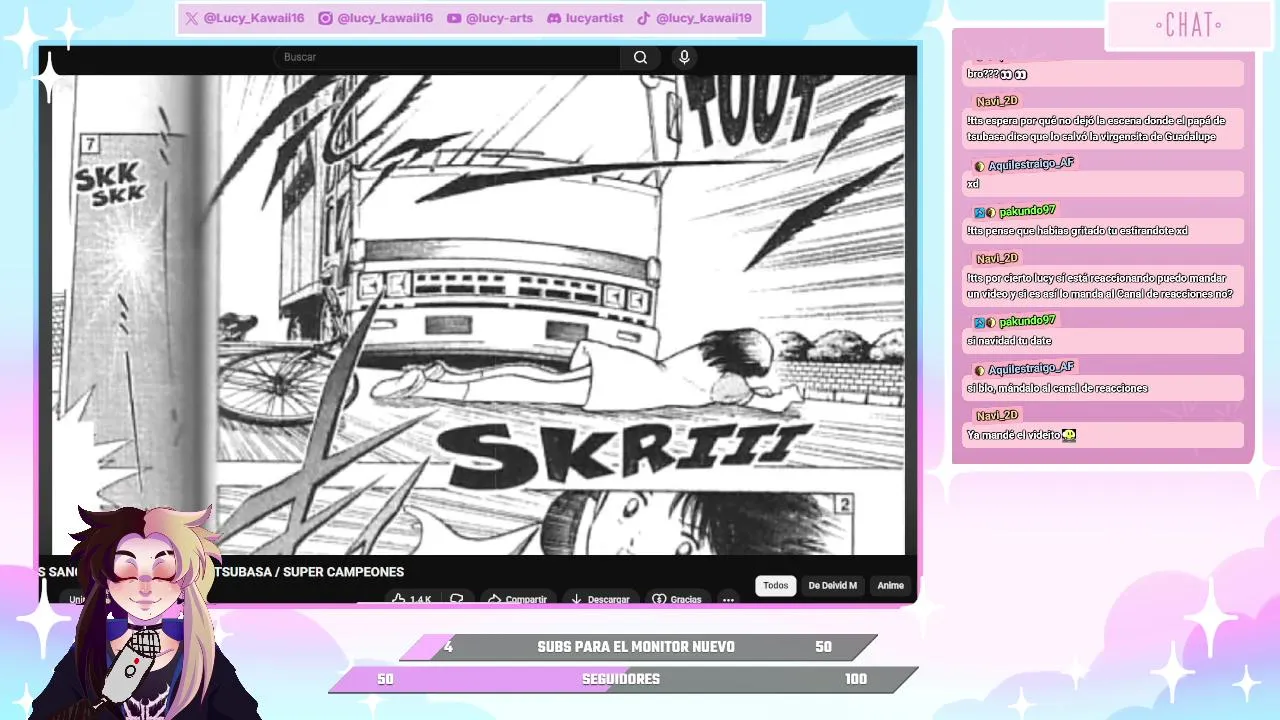Click the Discord handle lucyartist
The width and height of the screenshot is (1280, 720).
[x=594, y=18]
